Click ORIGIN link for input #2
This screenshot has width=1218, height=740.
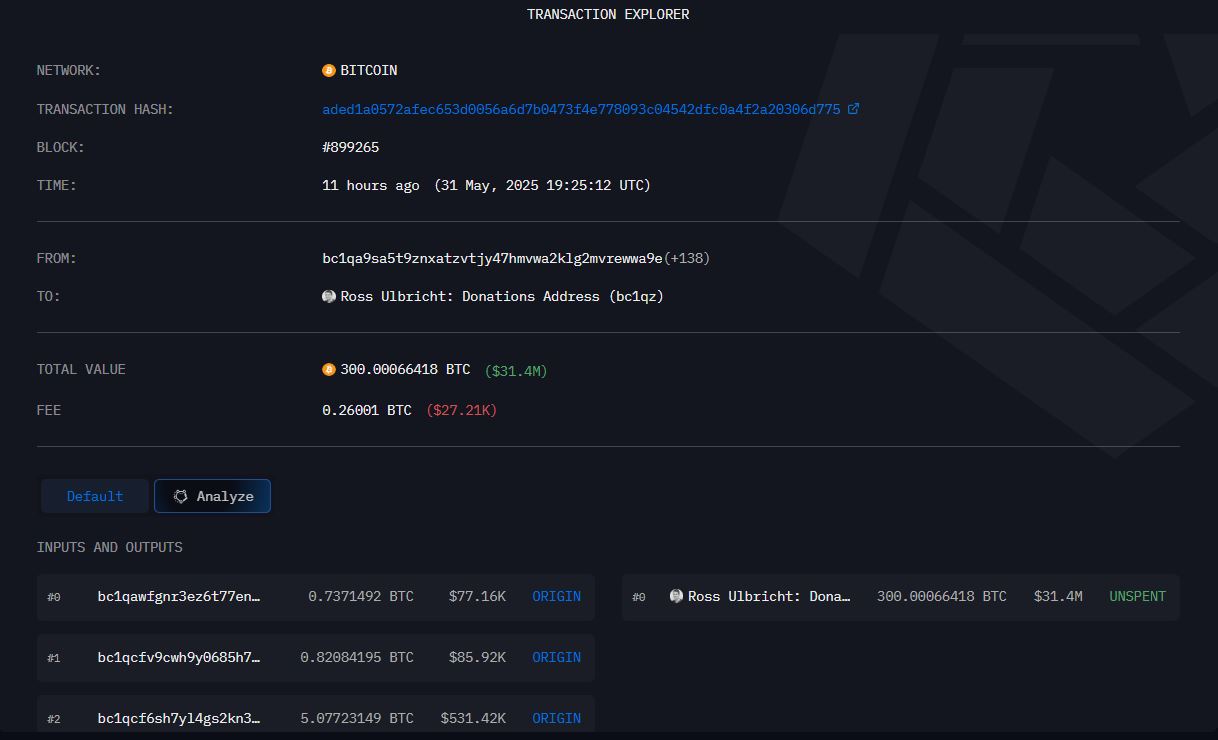(x=556, y=718)
